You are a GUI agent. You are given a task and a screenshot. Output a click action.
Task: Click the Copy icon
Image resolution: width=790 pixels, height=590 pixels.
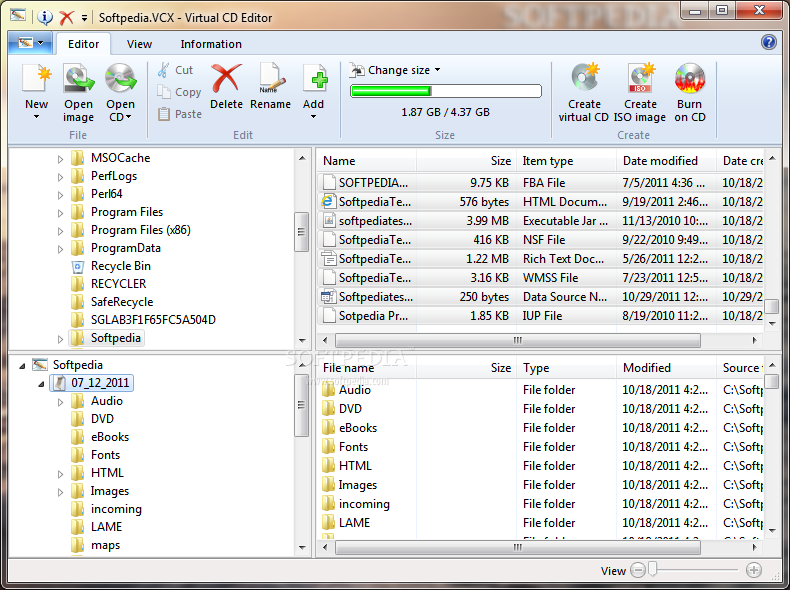(x=163, y=92)
